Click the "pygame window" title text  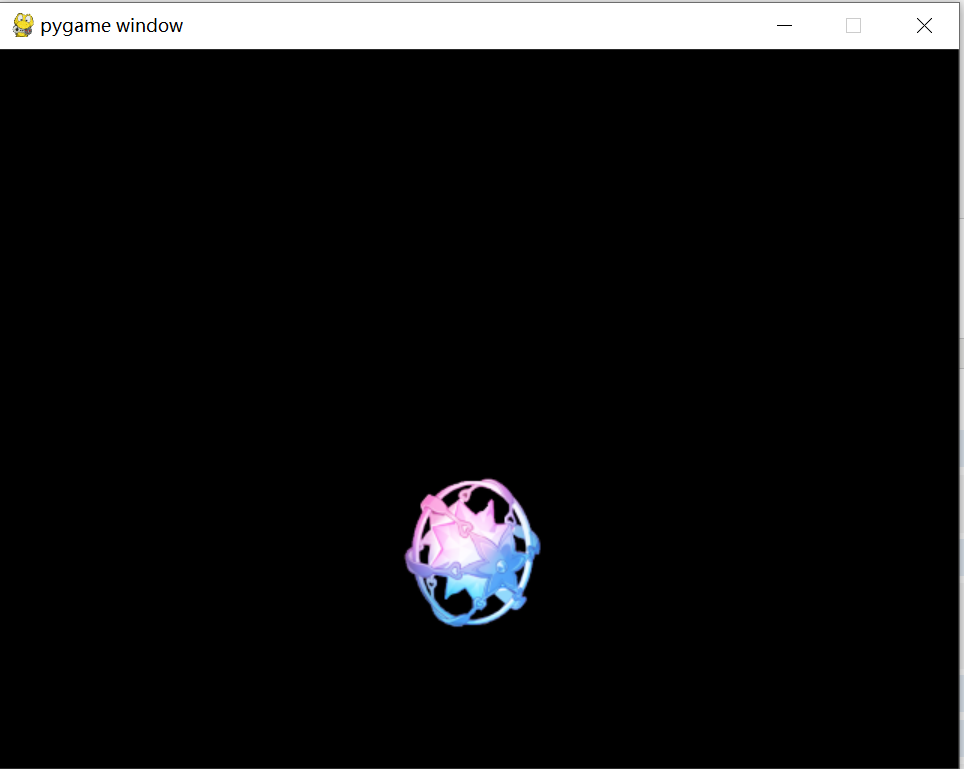(112, 26)
